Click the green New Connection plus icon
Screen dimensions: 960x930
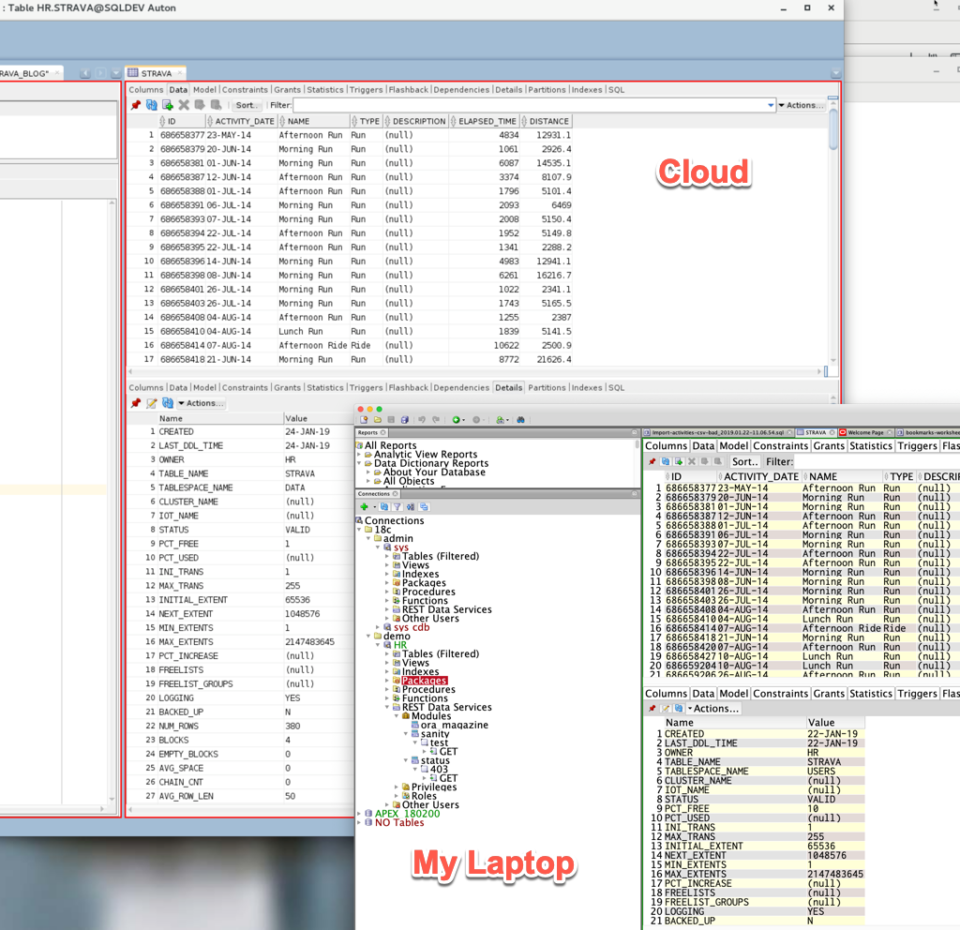pos(364,507)
